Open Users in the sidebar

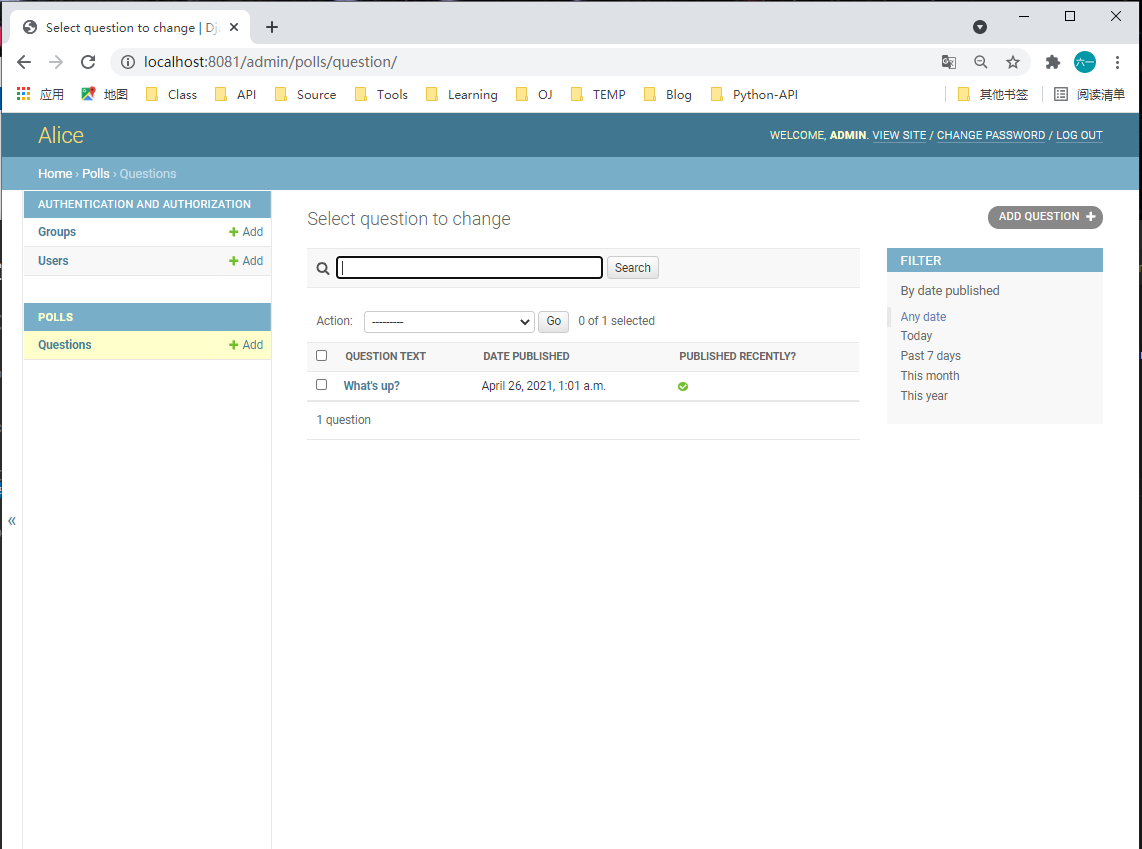53,261
